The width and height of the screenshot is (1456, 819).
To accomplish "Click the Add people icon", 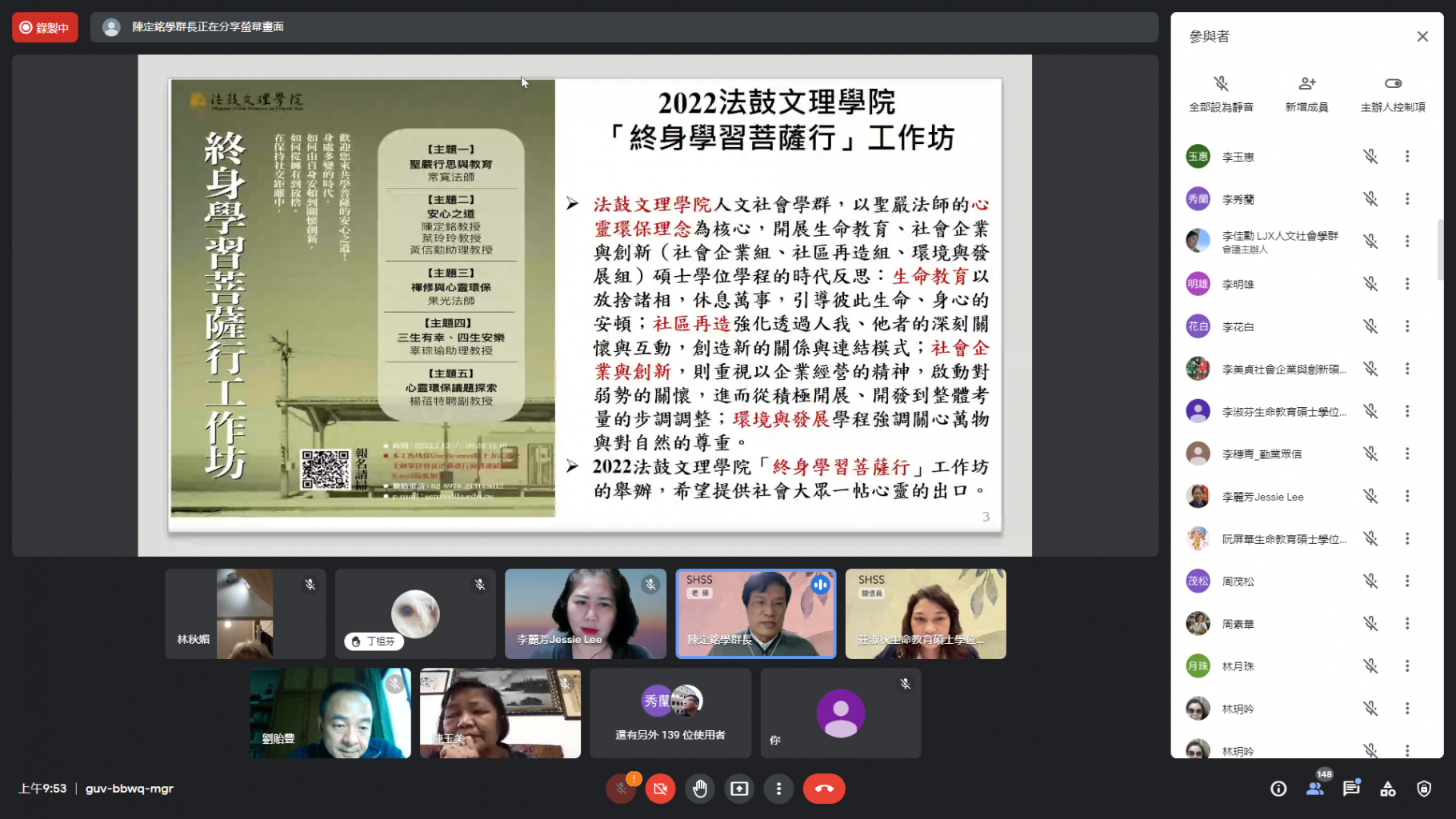I will coord(1306,84).
